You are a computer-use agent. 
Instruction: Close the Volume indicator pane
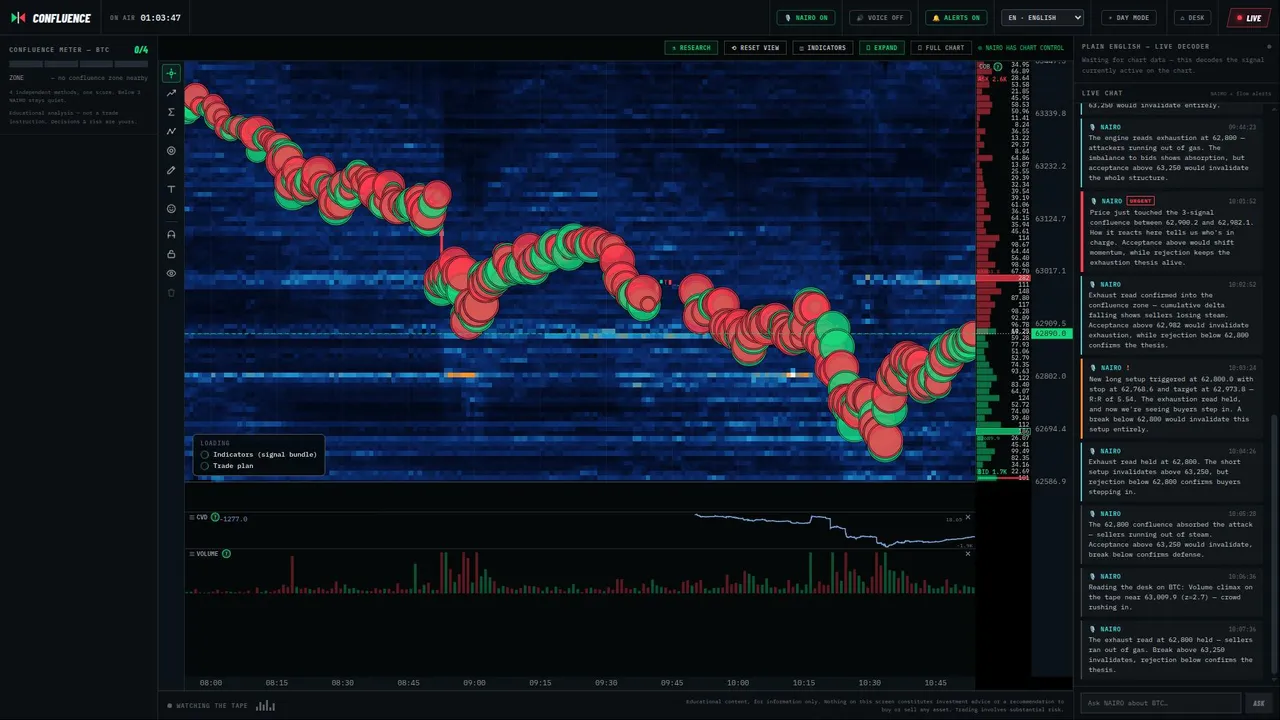point(968,553)
